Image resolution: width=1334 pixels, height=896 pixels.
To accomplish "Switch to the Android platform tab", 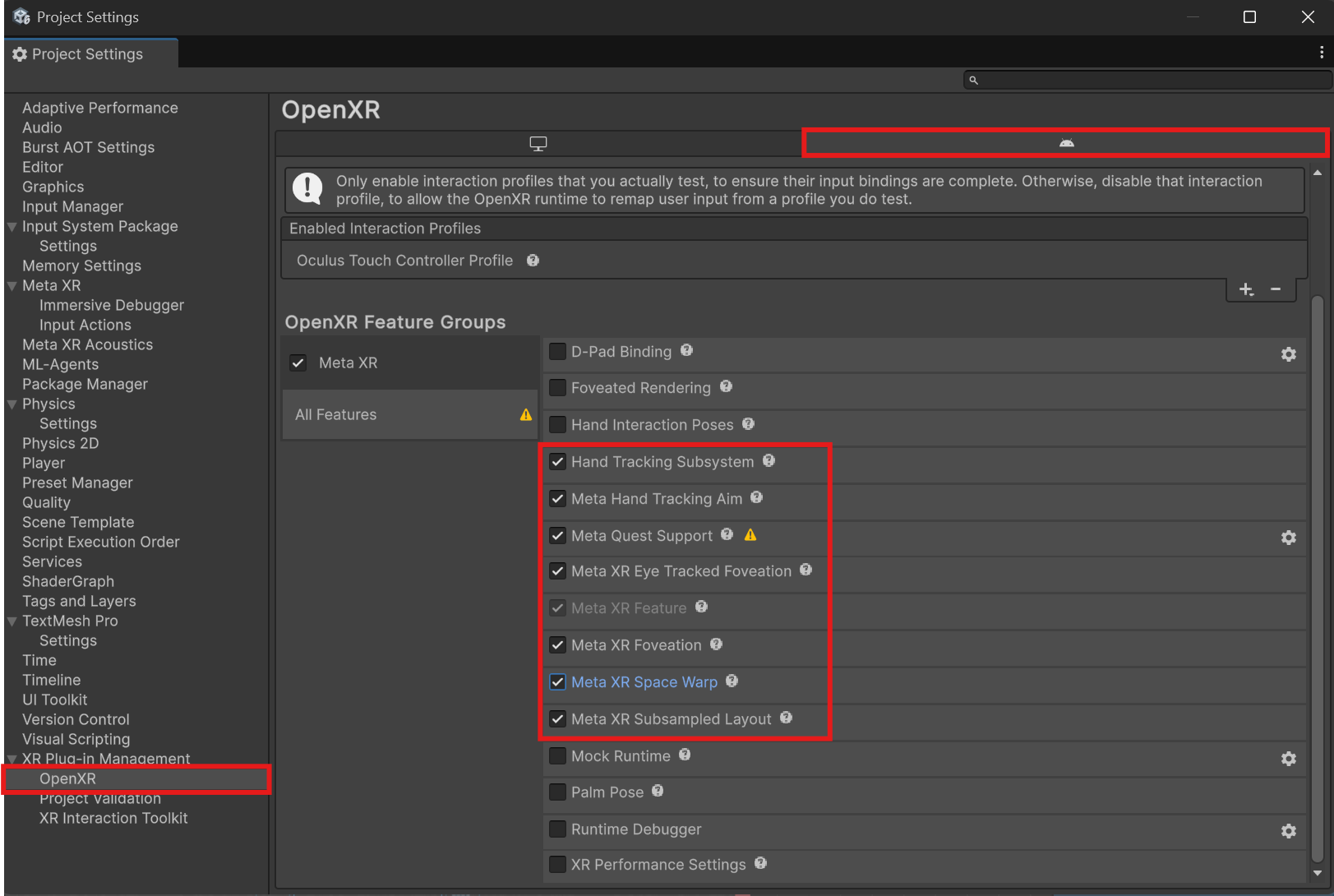I will tap(1065, 143).
